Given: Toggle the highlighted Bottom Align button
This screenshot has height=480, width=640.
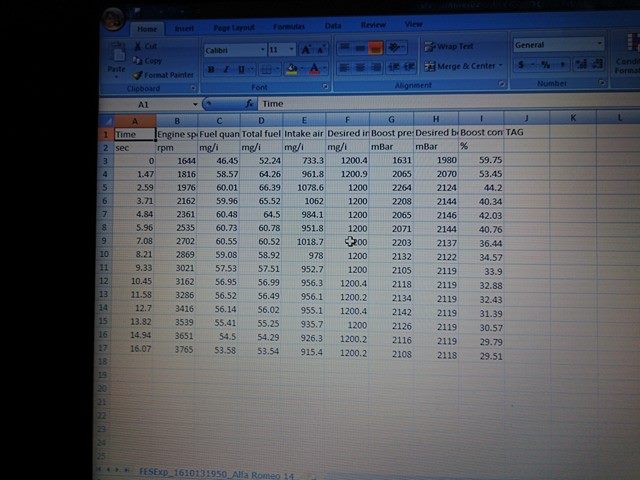Looking at the screenshot, I should click(376, 48).
